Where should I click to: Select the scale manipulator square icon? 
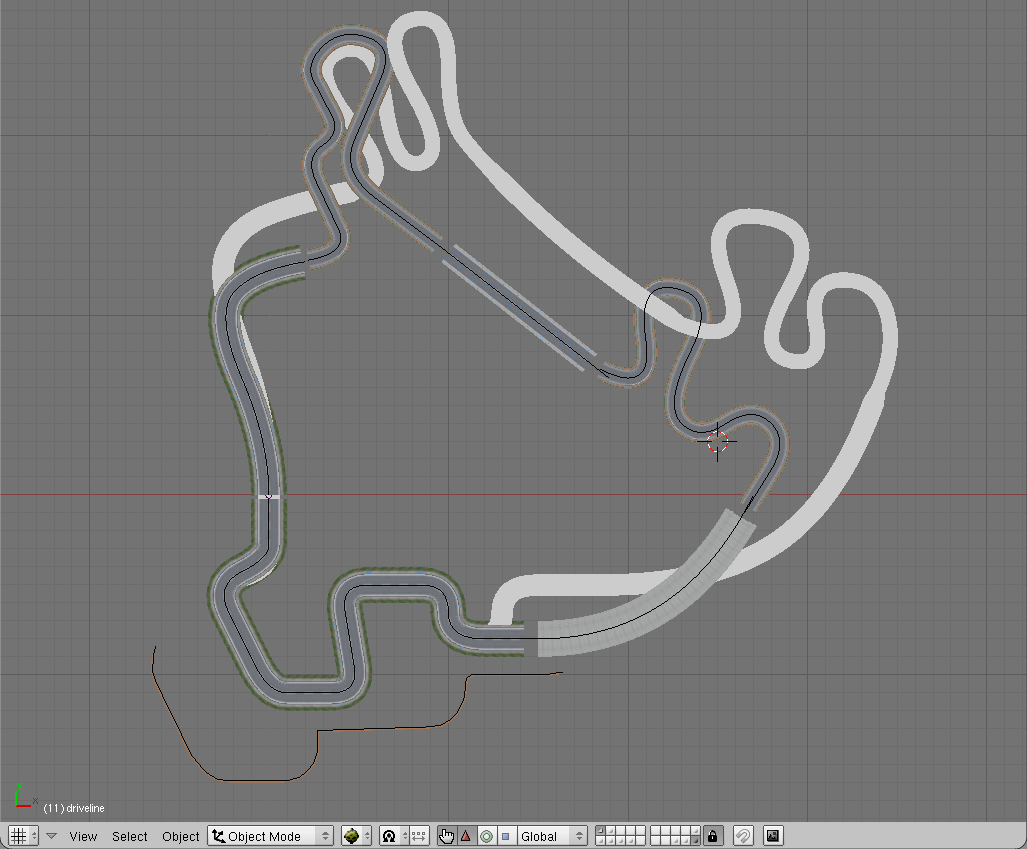[x=505, y=836]
